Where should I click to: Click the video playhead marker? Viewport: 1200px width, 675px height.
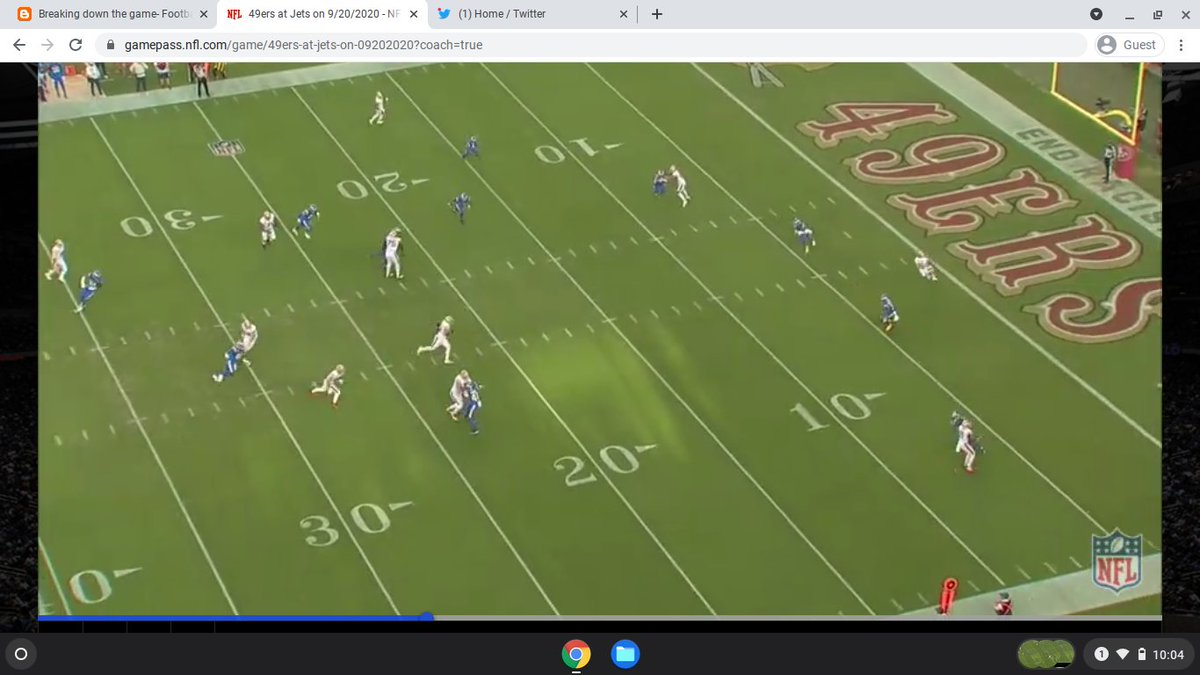click(427, 617)
